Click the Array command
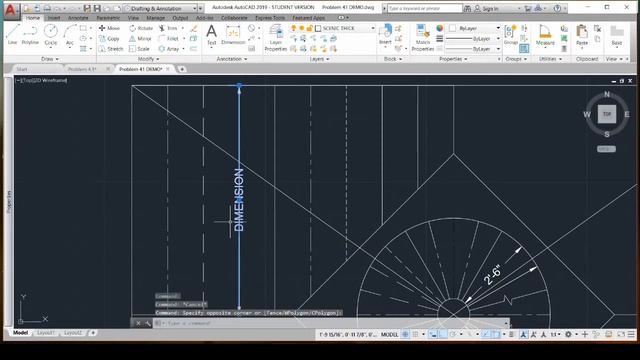This screenshot has width=640, height=360. click(169, 49)
